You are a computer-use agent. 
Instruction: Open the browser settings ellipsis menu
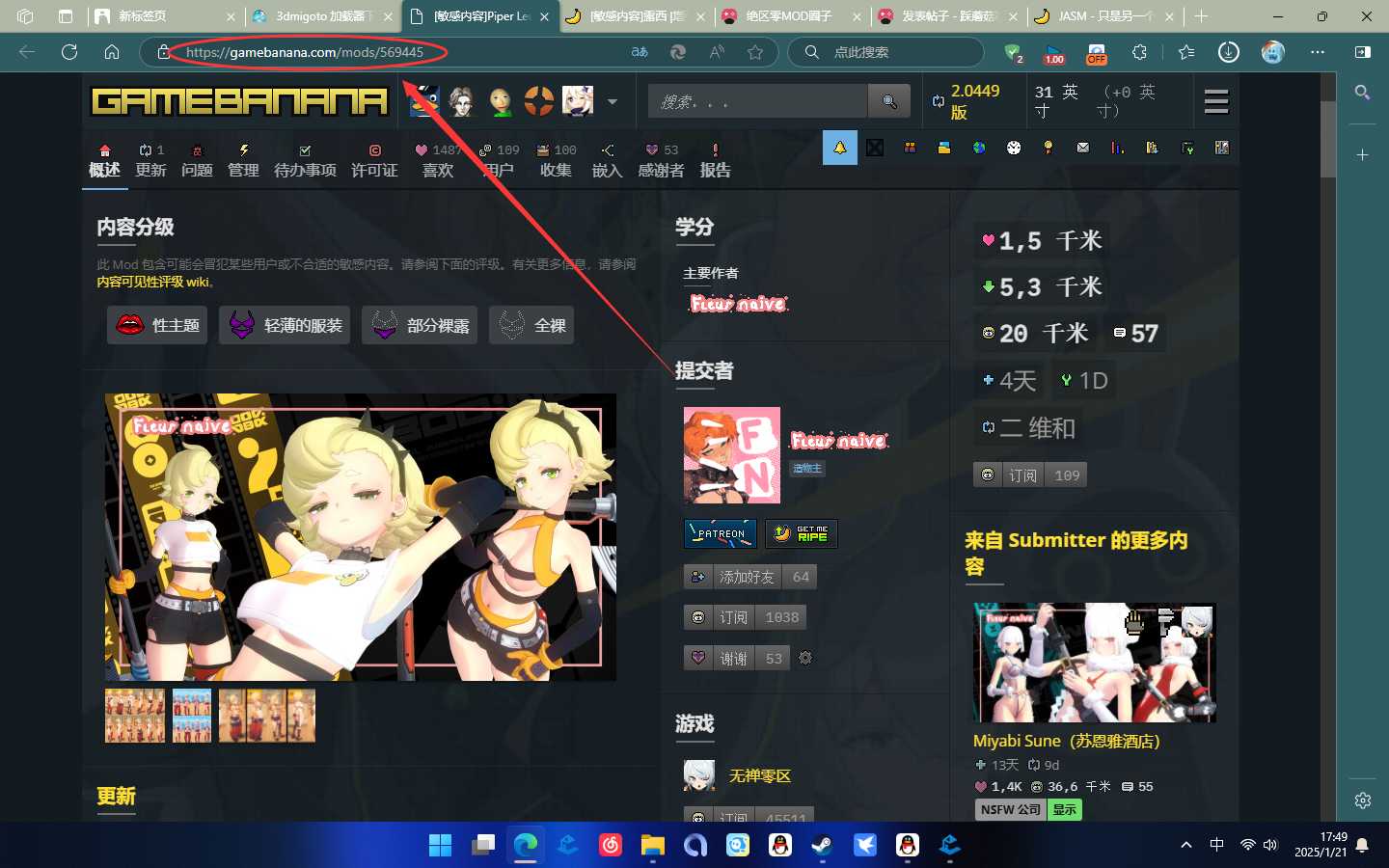(1318, 53)
